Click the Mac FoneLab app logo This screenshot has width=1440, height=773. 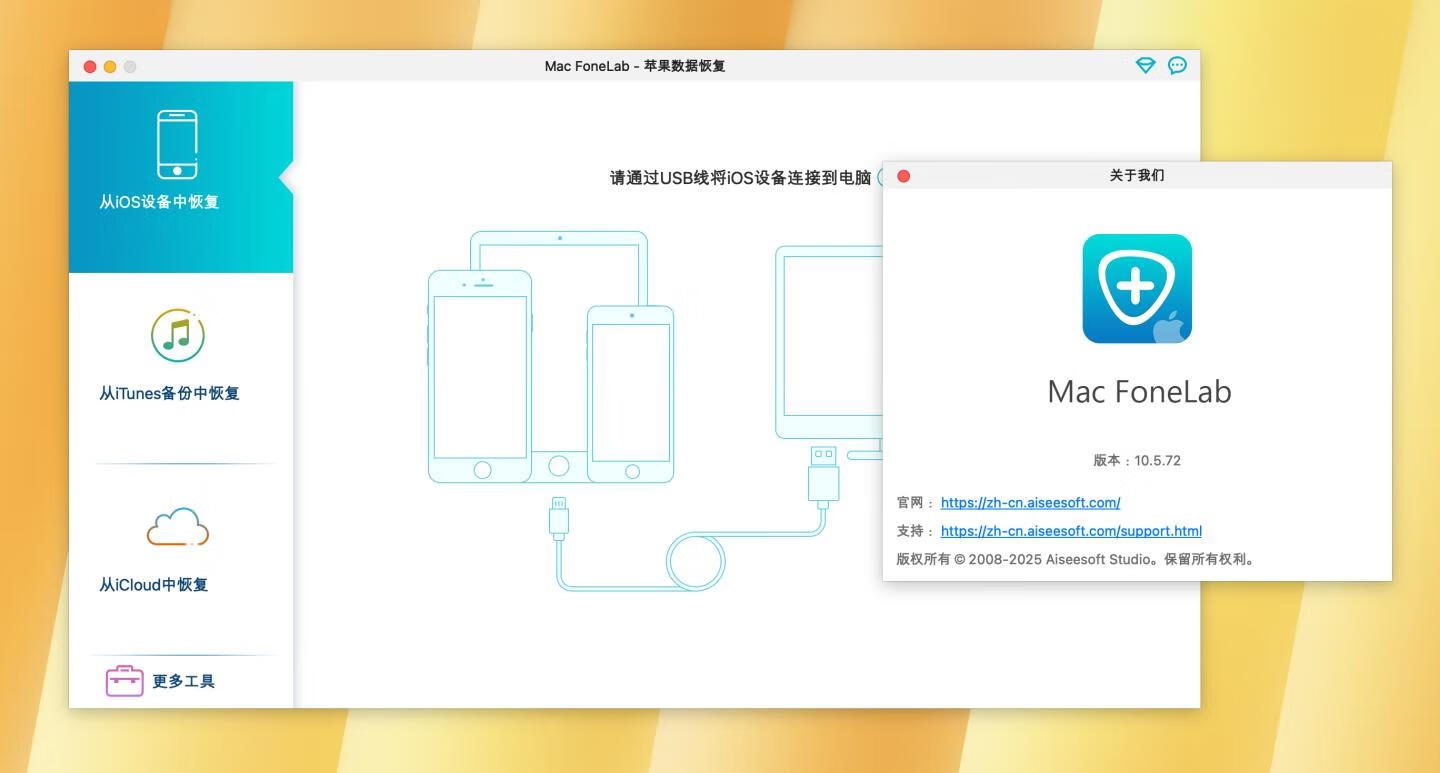1137,289
